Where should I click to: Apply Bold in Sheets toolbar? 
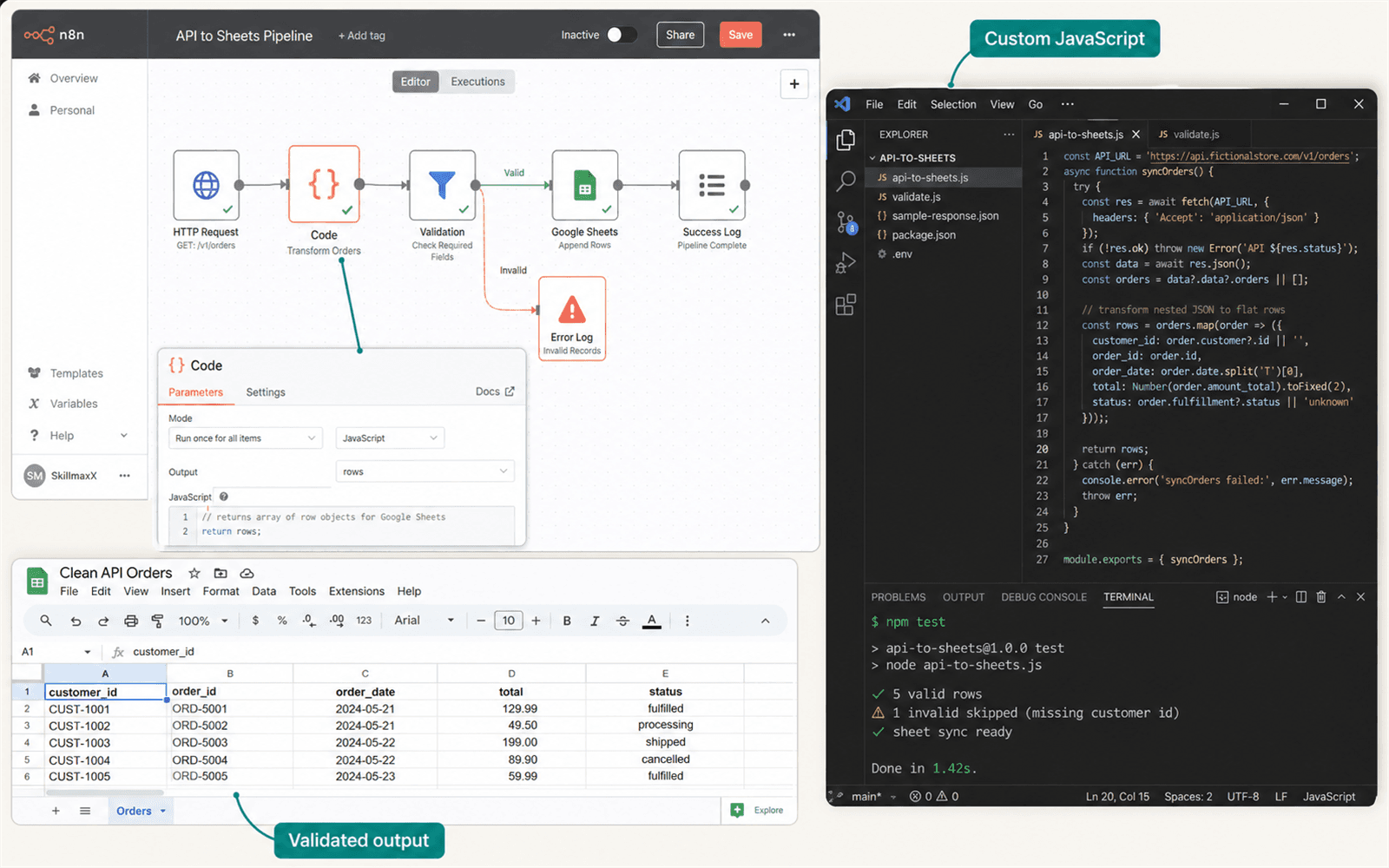[x=567, y=621]
